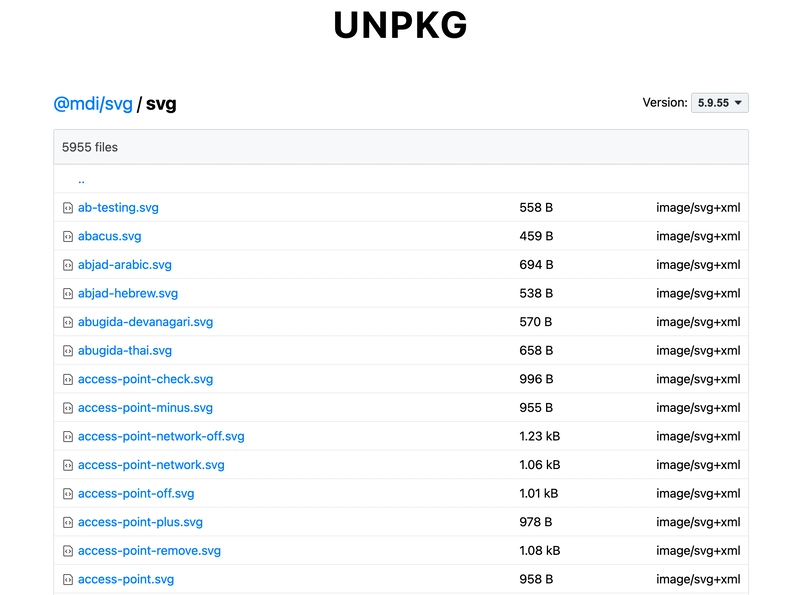Click the 'Version:' label
The width and height of the screenshot is (800, 595).
point(665,103)
